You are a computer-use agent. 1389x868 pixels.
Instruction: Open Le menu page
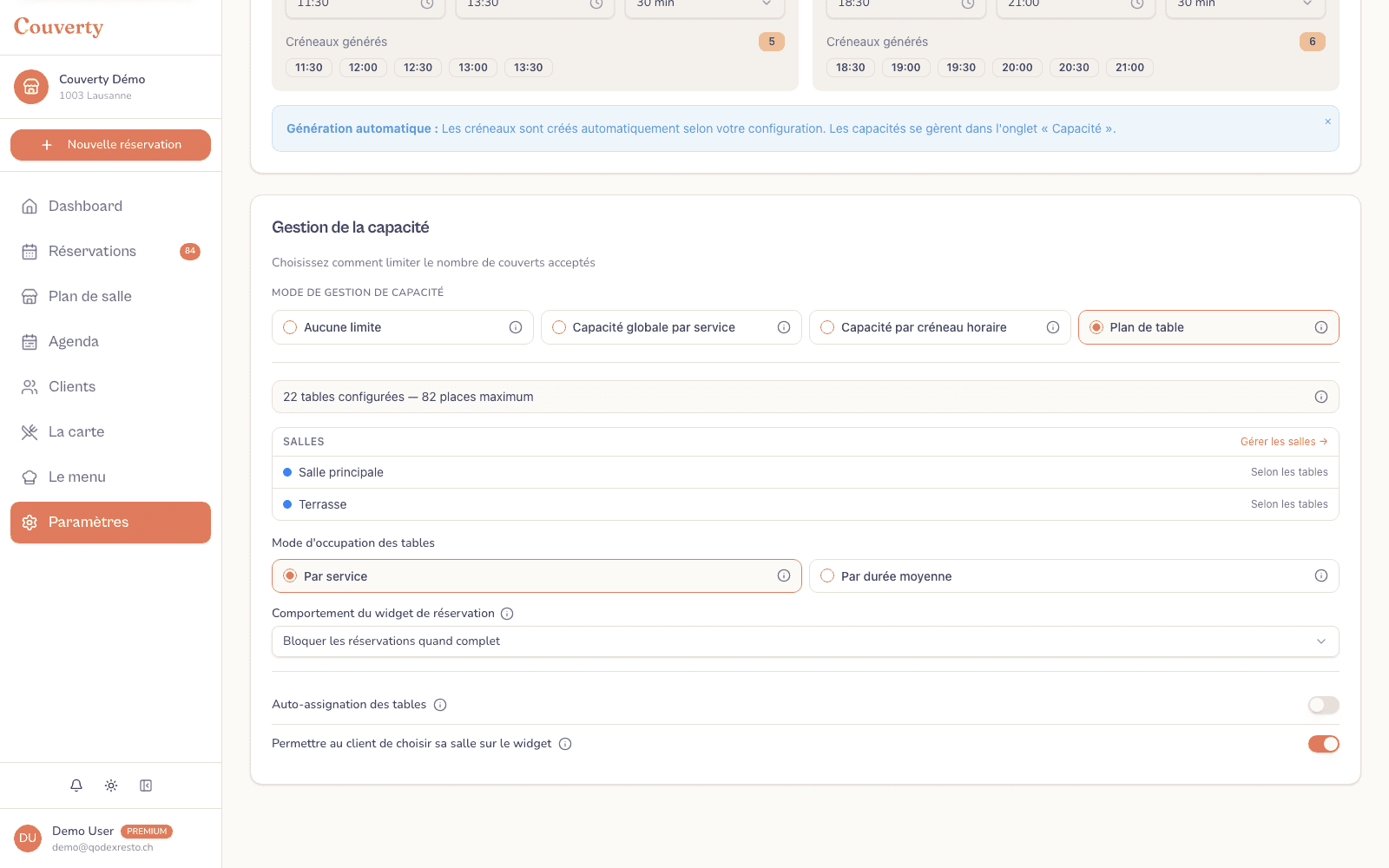pos(110,477)
